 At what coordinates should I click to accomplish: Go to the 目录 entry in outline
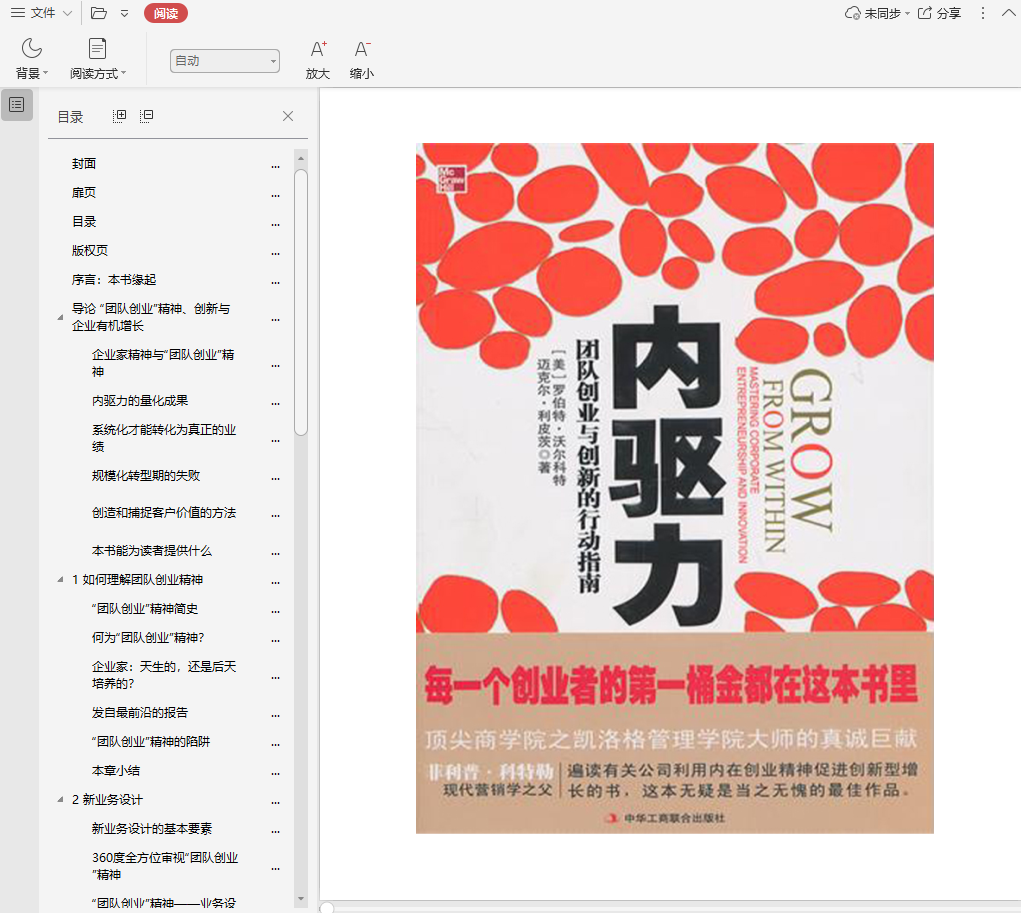84,221
